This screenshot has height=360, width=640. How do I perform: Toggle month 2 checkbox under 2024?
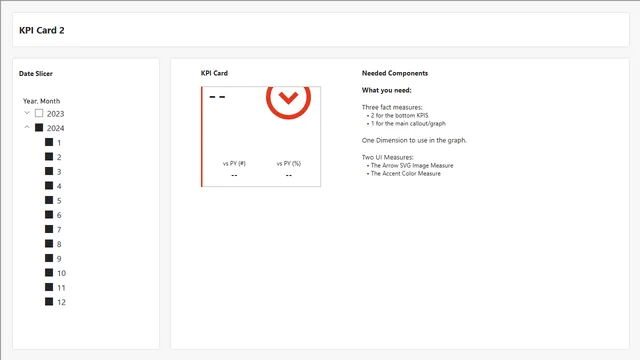[49, 157]
